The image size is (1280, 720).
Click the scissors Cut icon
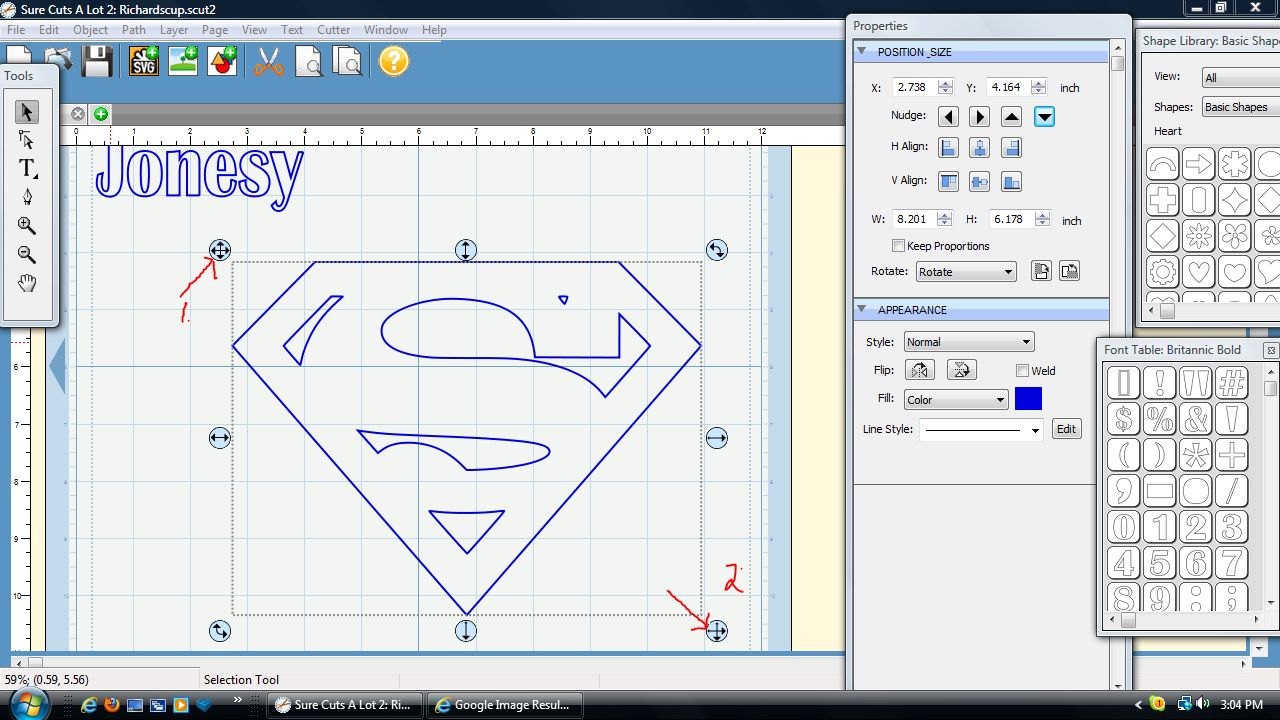[x=269, y=62]
